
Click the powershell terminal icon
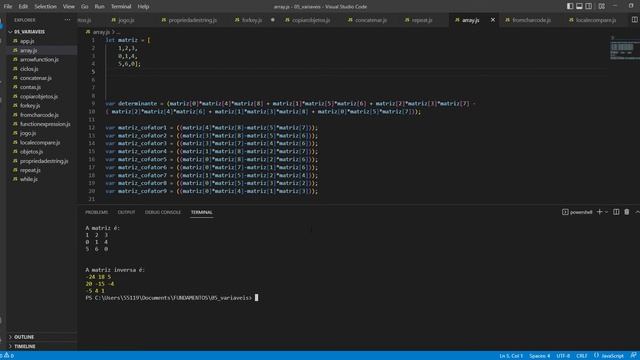[565, 212]
